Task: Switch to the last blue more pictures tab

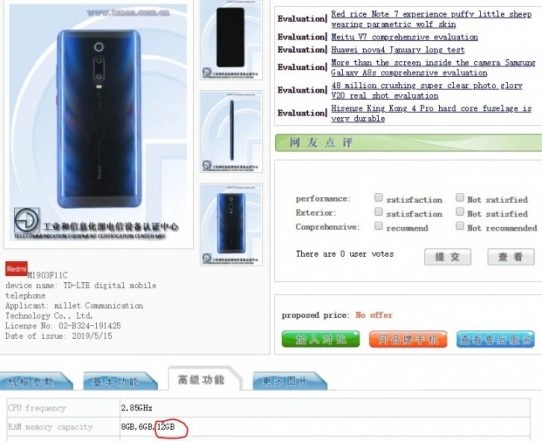Action: point(289,381)
